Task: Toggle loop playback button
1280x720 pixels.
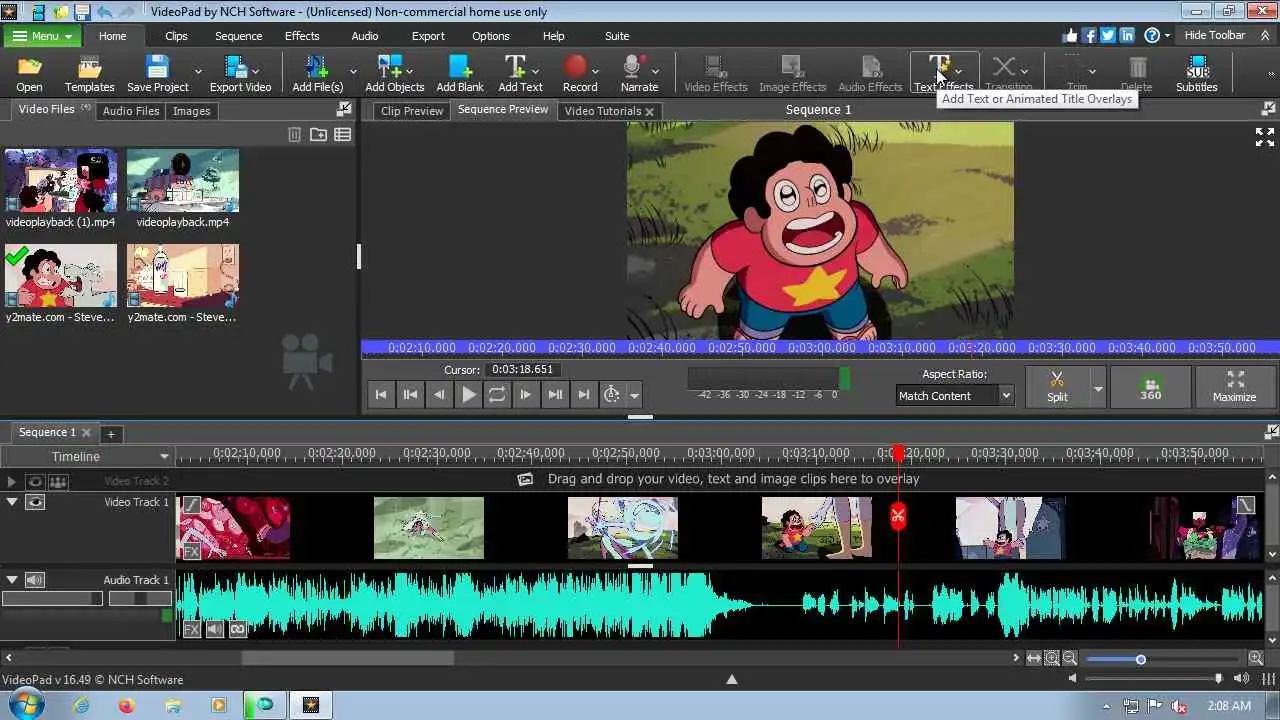Action: [497, 395]
